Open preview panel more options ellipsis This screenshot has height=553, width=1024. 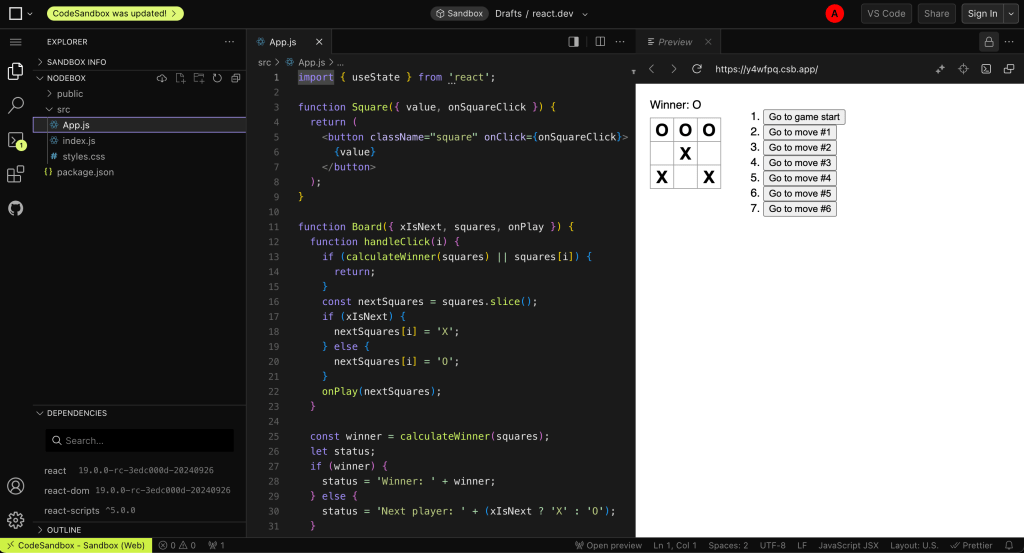click(1009, 42)
